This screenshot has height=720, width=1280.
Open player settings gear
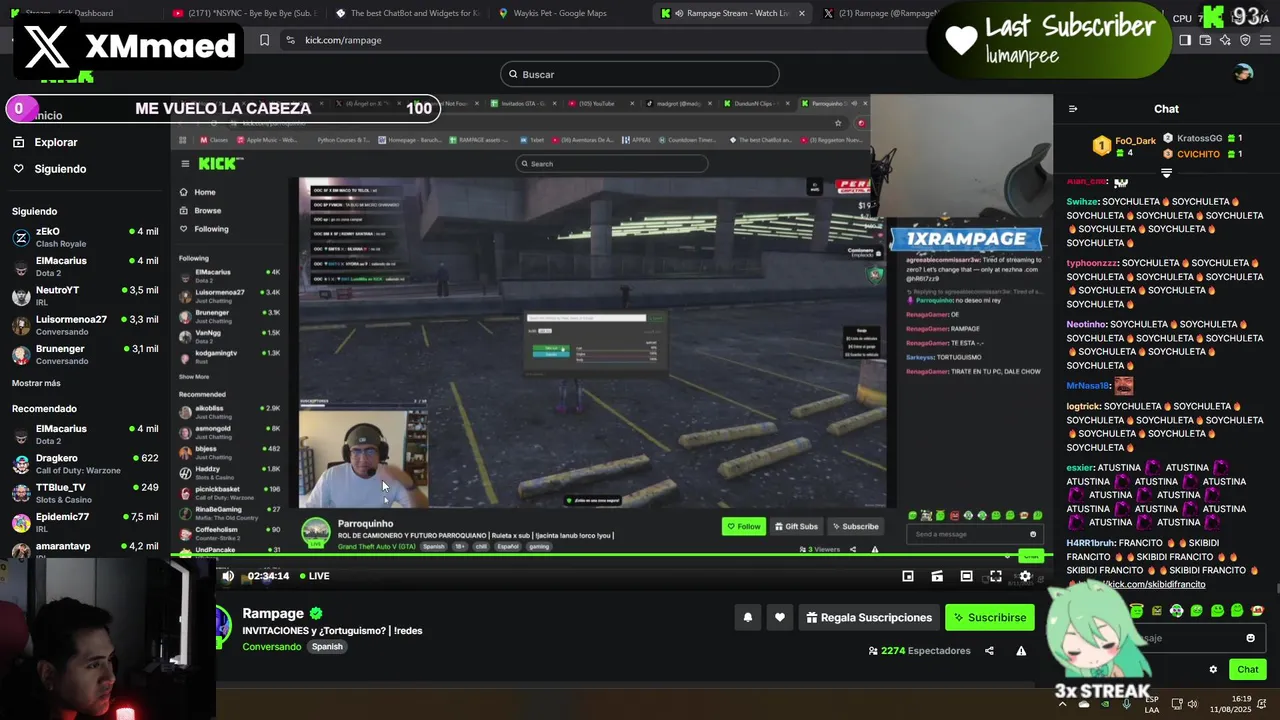(1025, 576)
